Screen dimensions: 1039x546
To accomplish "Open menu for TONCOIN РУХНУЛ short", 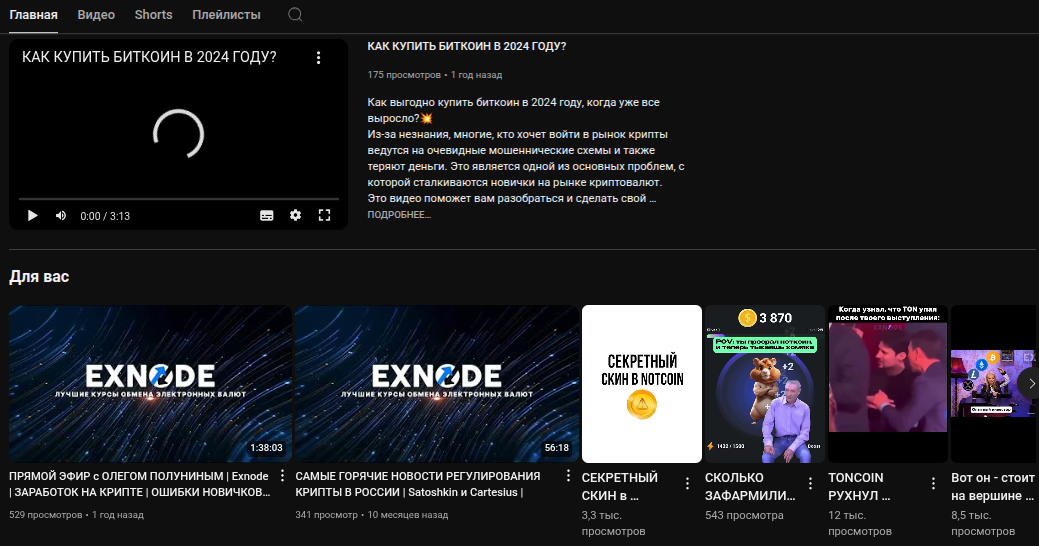I will (933, 484).
